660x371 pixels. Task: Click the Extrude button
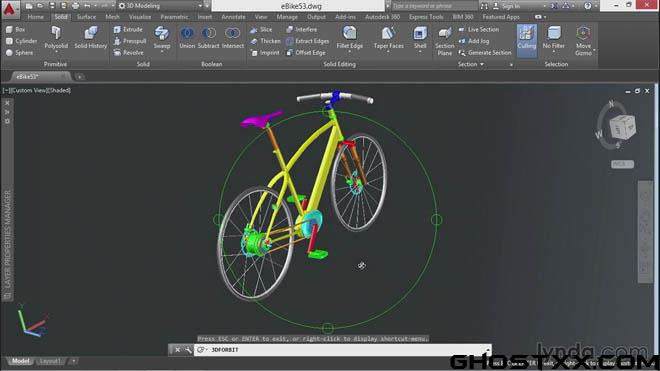128,29
